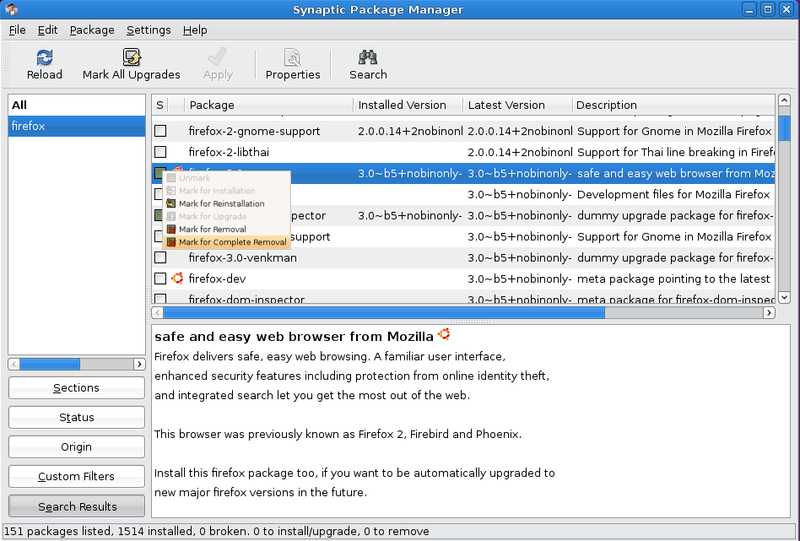Click the left pane scroll-right arrow
The height and width of the screenshot is (541, 800).
tap(139, 364)
